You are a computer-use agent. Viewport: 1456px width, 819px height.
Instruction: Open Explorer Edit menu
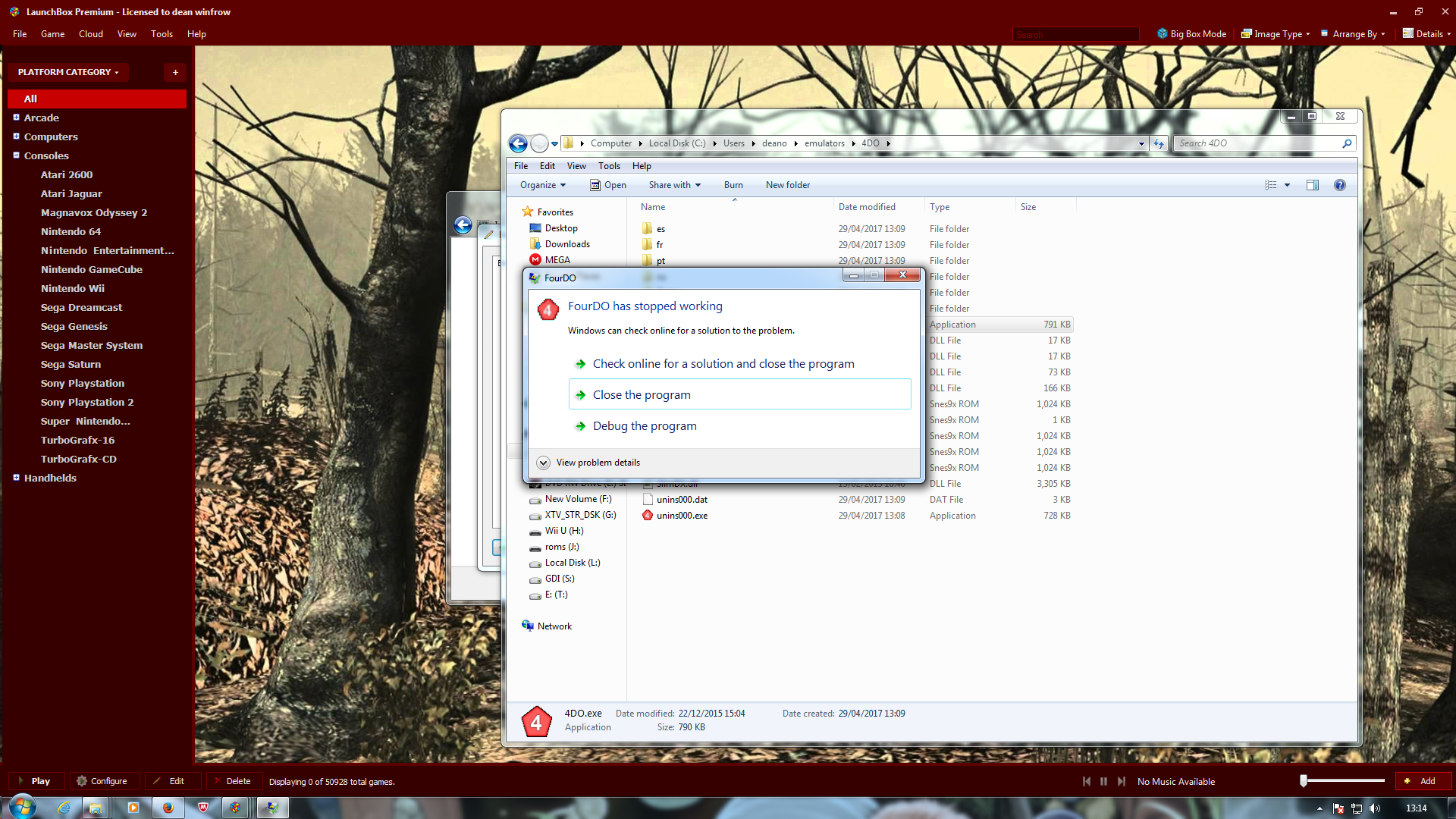coord(548,166)
